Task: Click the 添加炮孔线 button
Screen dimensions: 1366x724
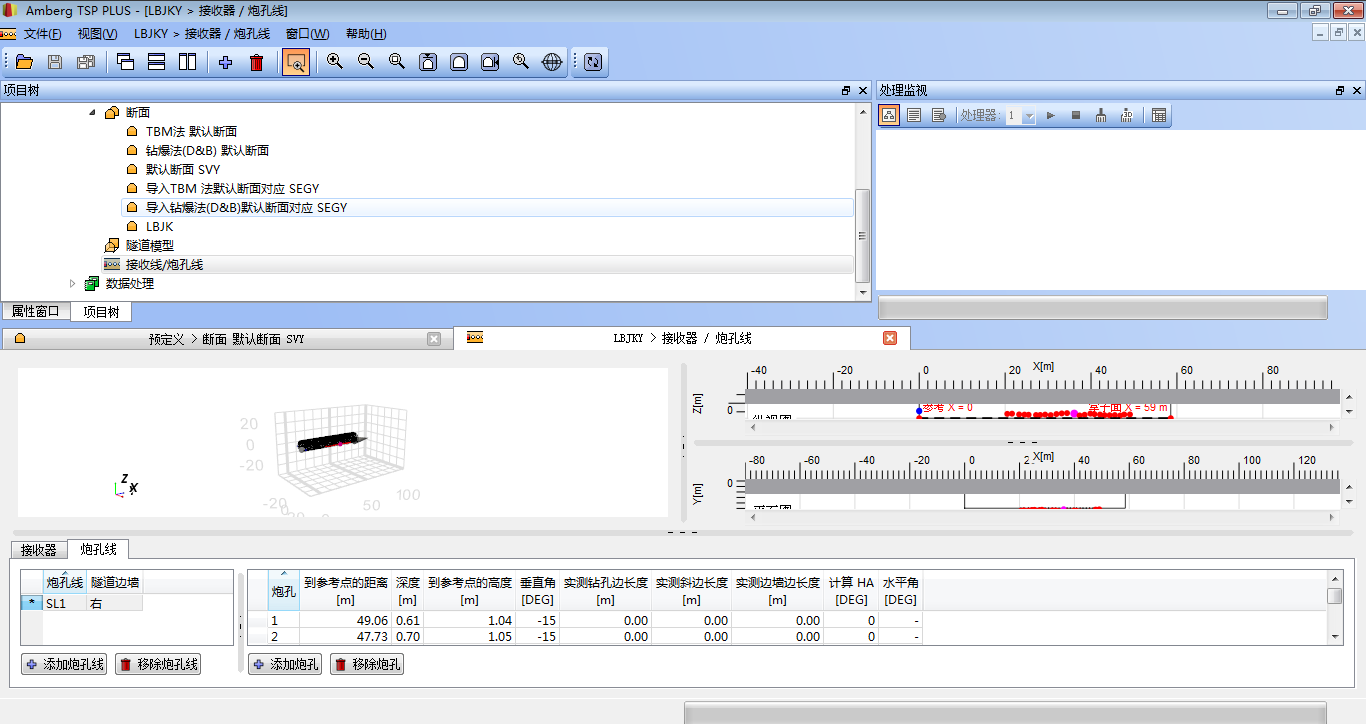Action: 64,664
